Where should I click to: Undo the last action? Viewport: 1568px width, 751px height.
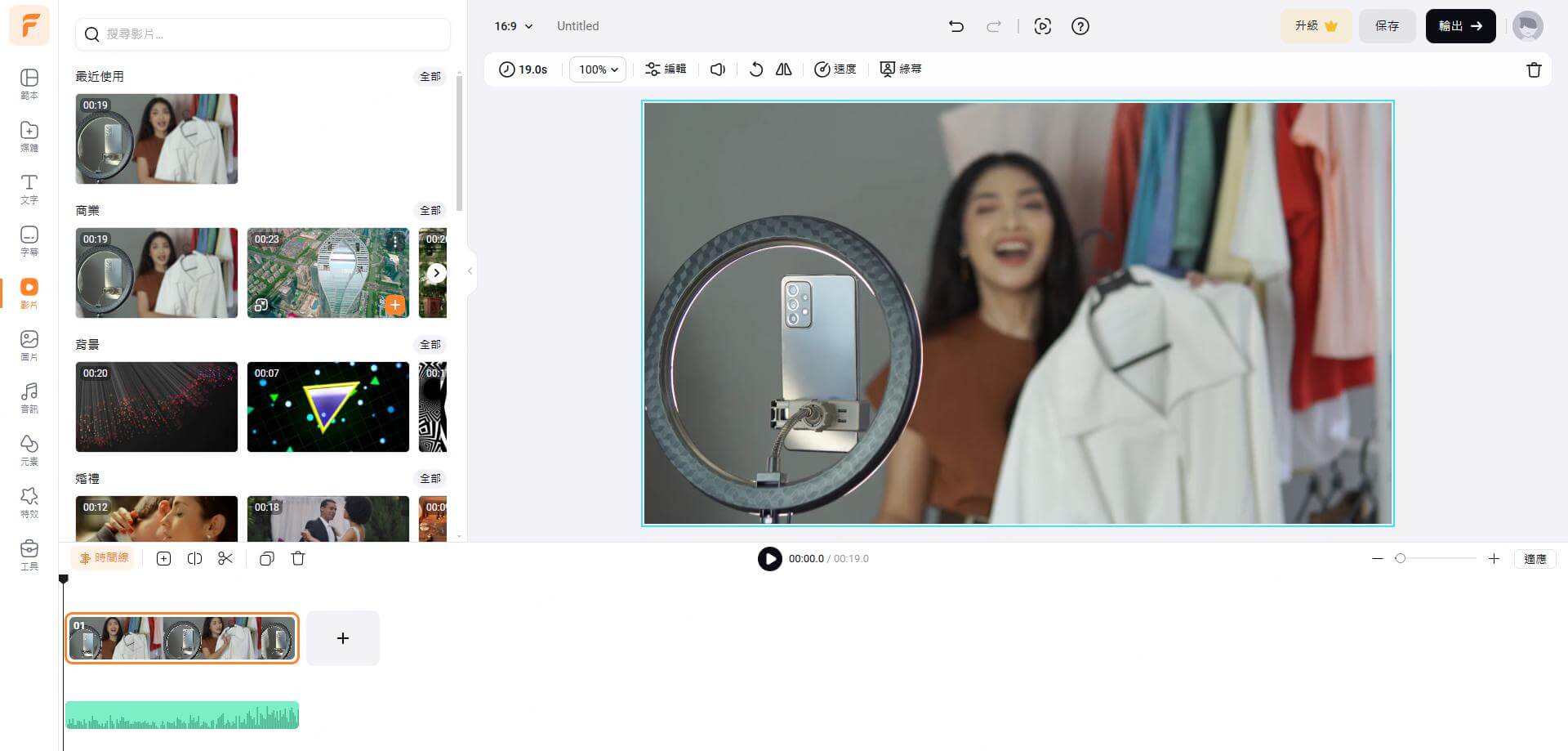point(956,26)
